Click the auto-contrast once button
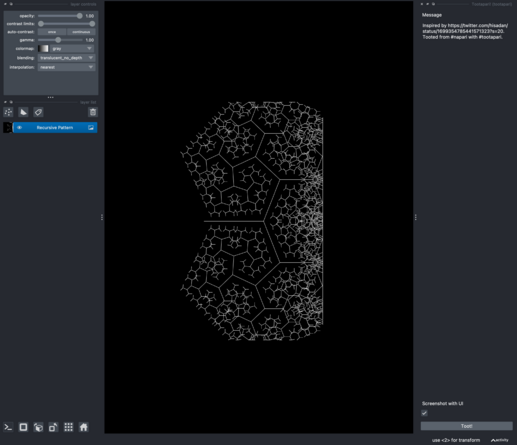 pyautogui.click(x=52, y=32)
